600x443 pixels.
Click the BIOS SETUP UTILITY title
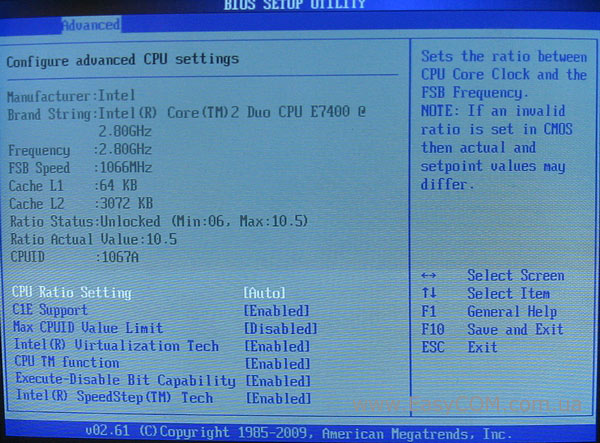(295, 5)
